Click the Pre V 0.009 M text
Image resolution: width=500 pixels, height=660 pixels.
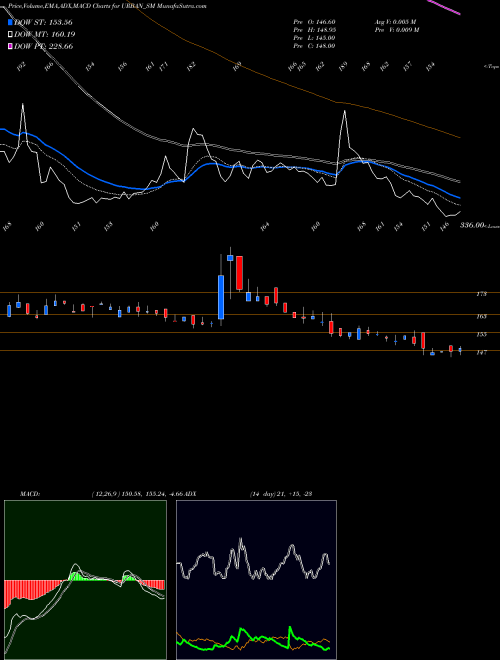click(396, 30)
